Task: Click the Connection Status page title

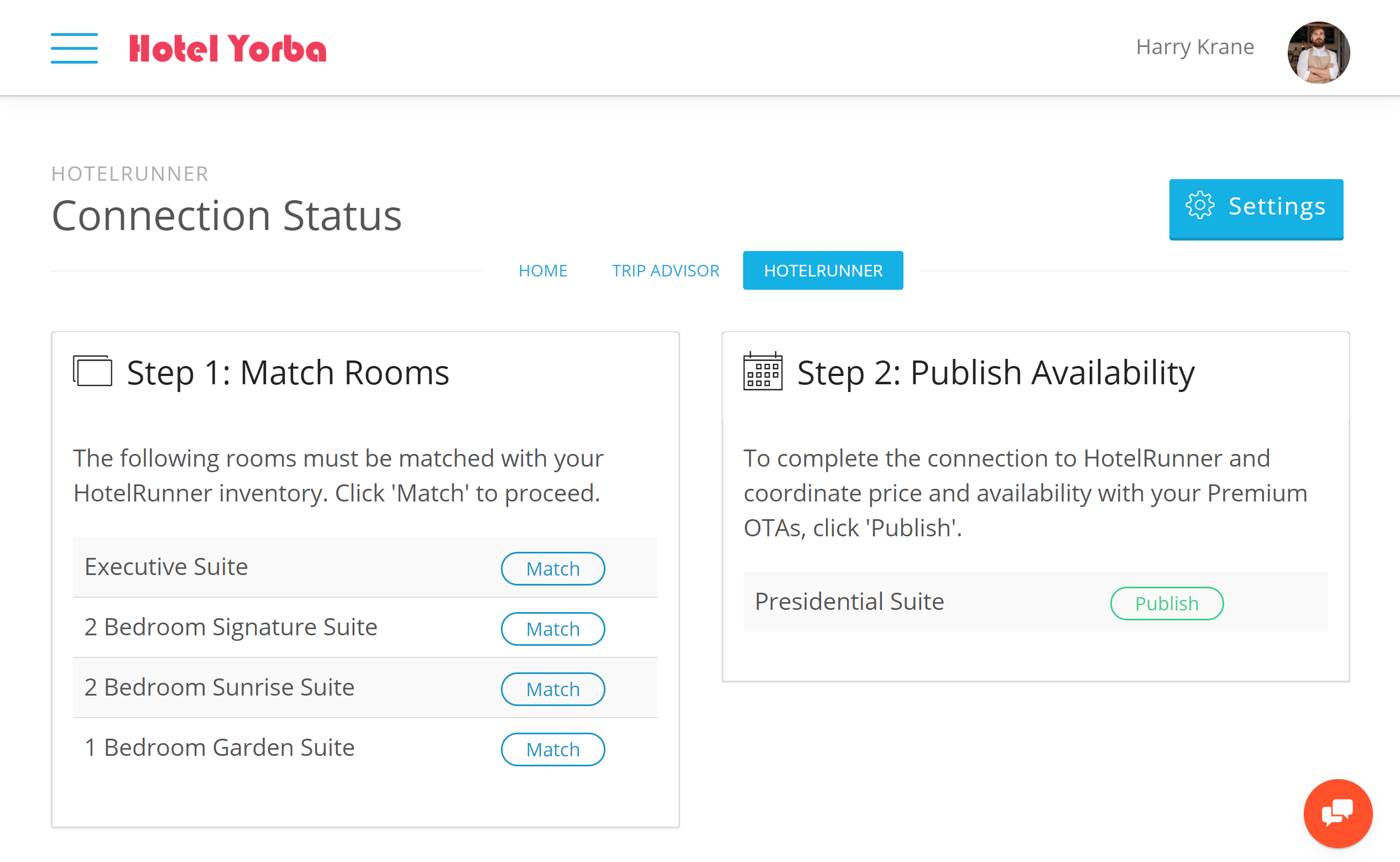Action: 226,216
